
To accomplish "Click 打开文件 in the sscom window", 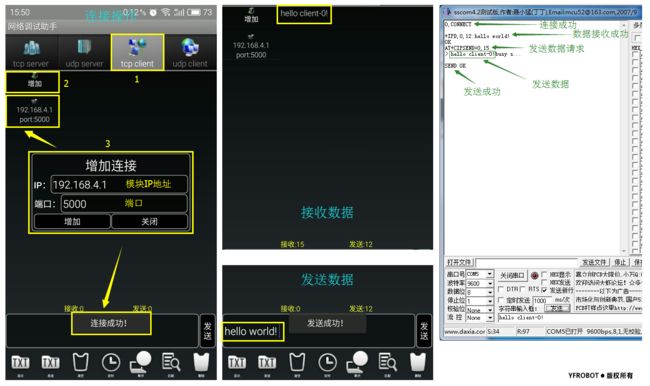I will (459, 262).
